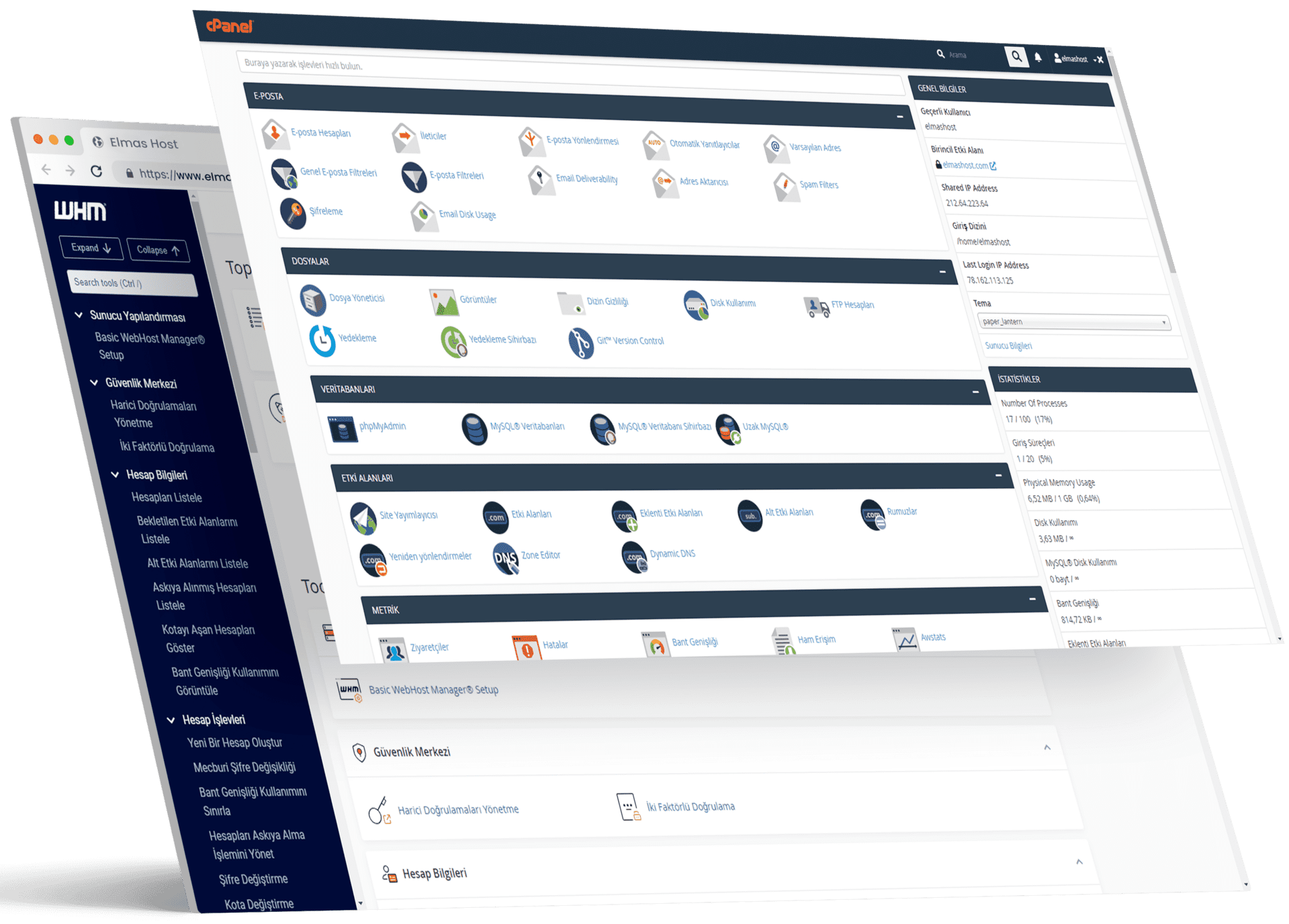Click browser back arrow

pyautogui.click(x=46, y=169)
